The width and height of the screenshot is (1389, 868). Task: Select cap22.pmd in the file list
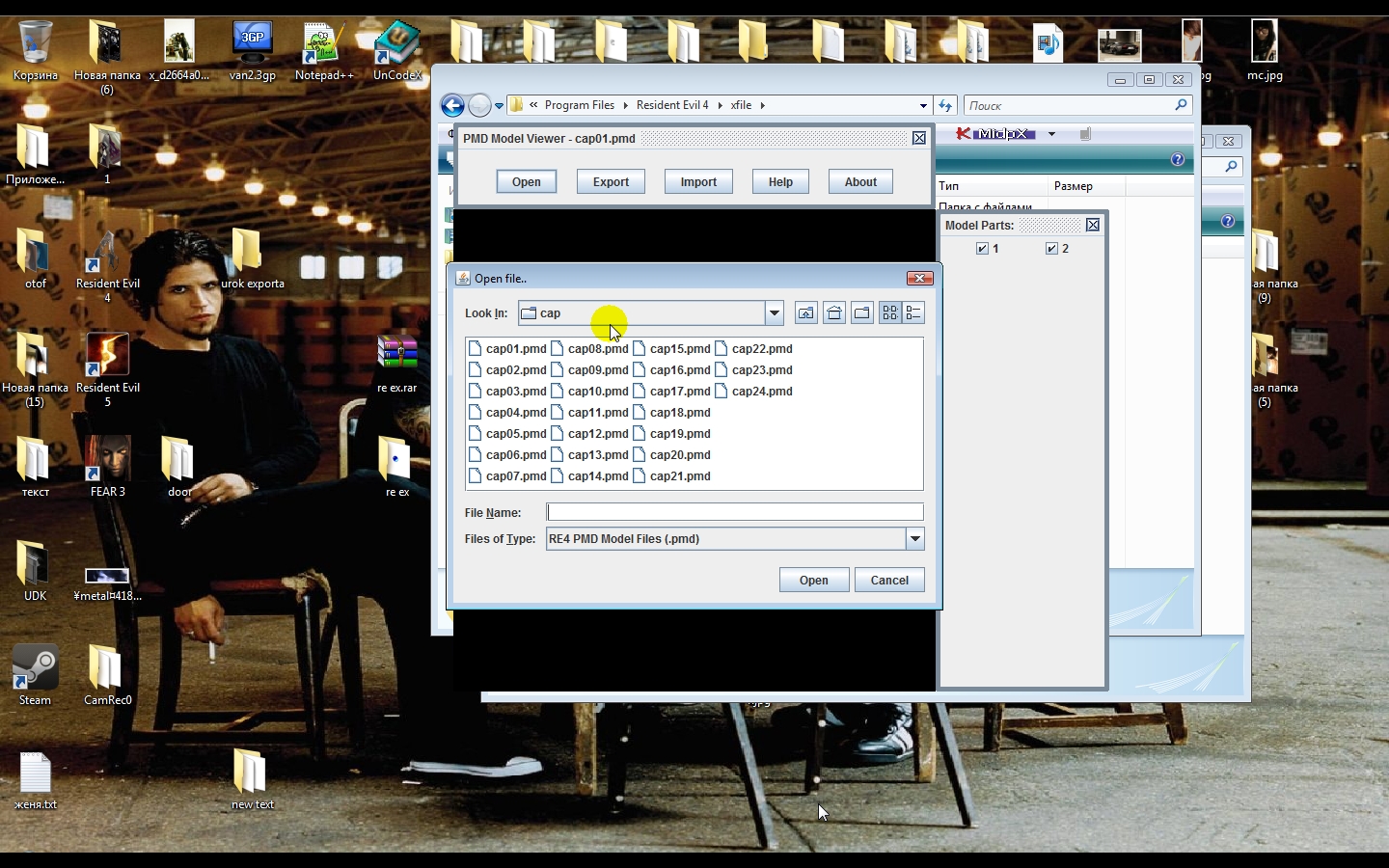tap(753, 349)
